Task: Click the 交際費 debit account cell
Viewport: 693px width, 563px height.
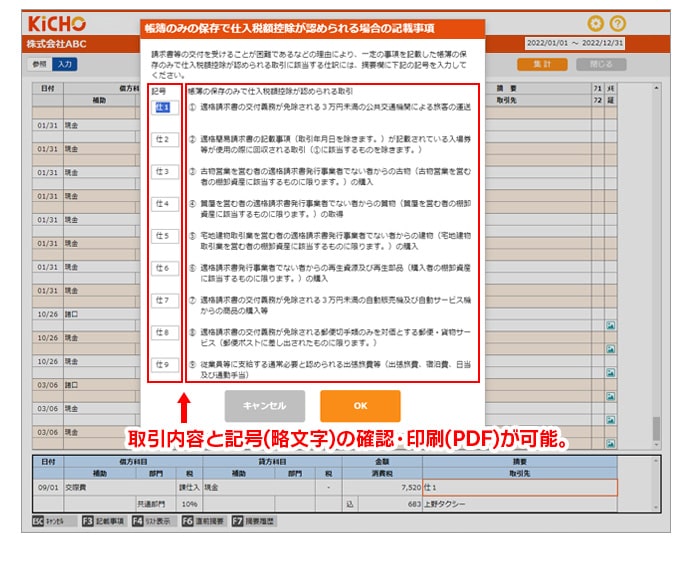Action: click(x=120, y=487)
